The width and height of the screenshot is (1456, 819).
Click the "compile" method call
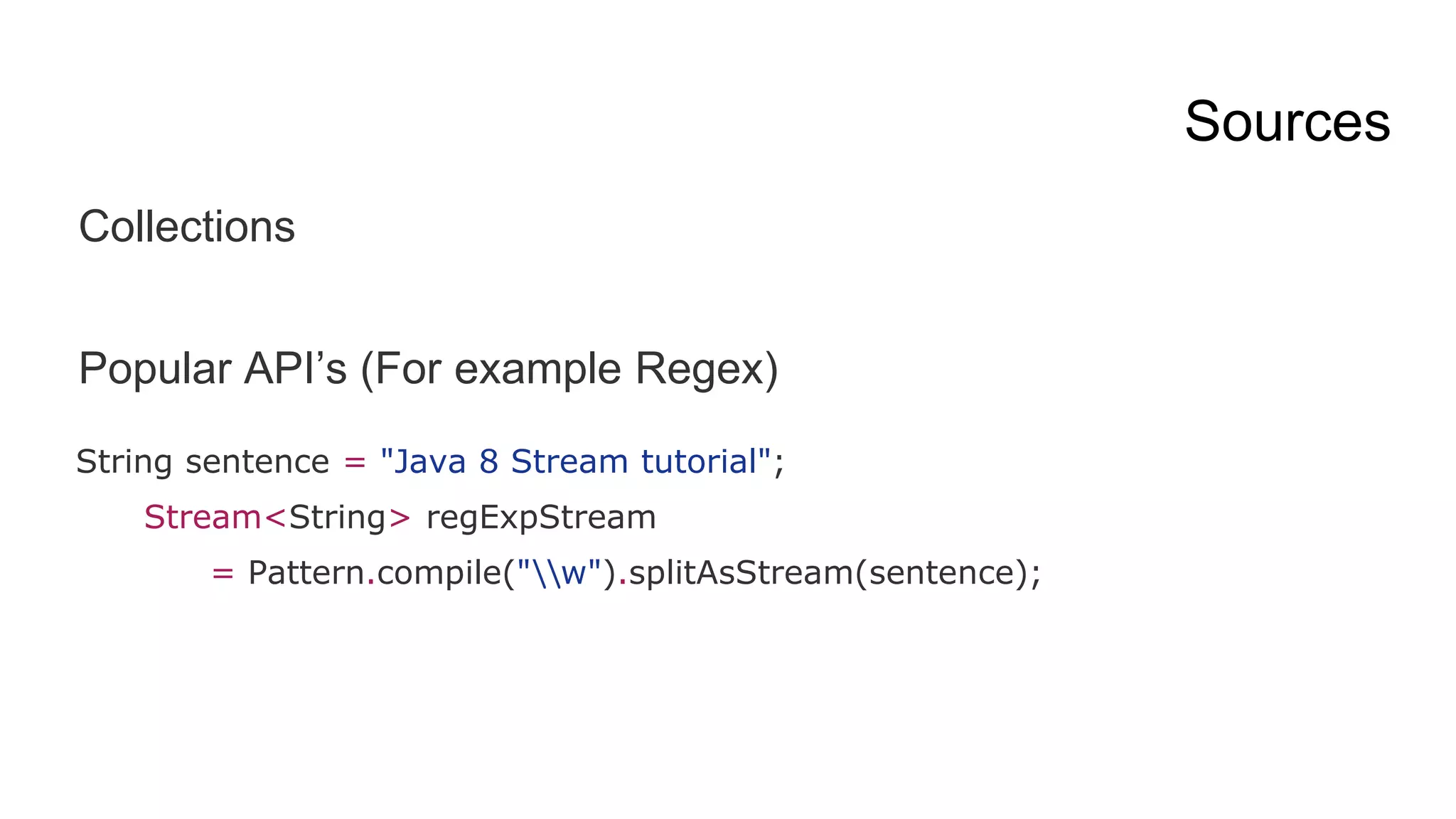pyautogui.click(x=439, y=572)
